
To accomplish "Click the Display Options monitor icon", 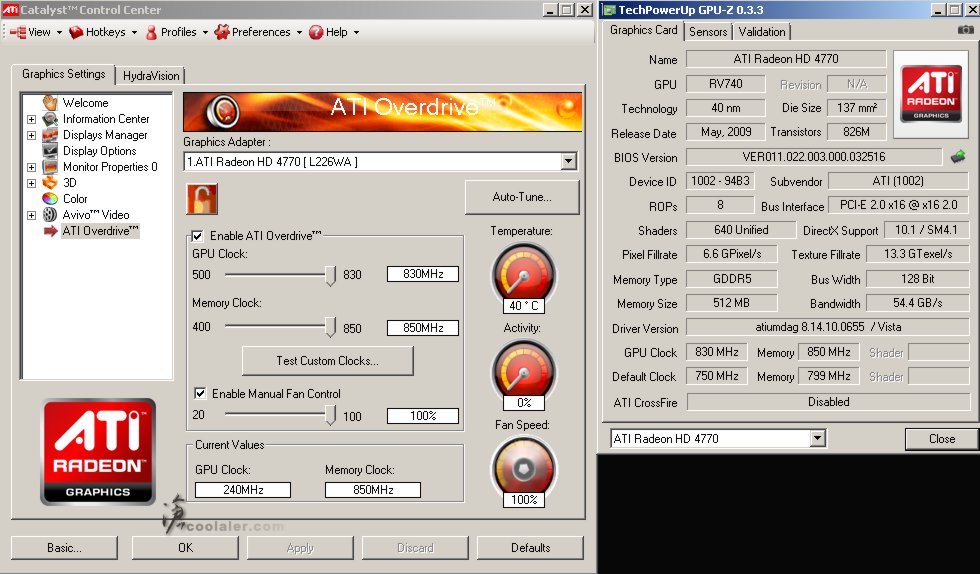I will pos(50,151).
